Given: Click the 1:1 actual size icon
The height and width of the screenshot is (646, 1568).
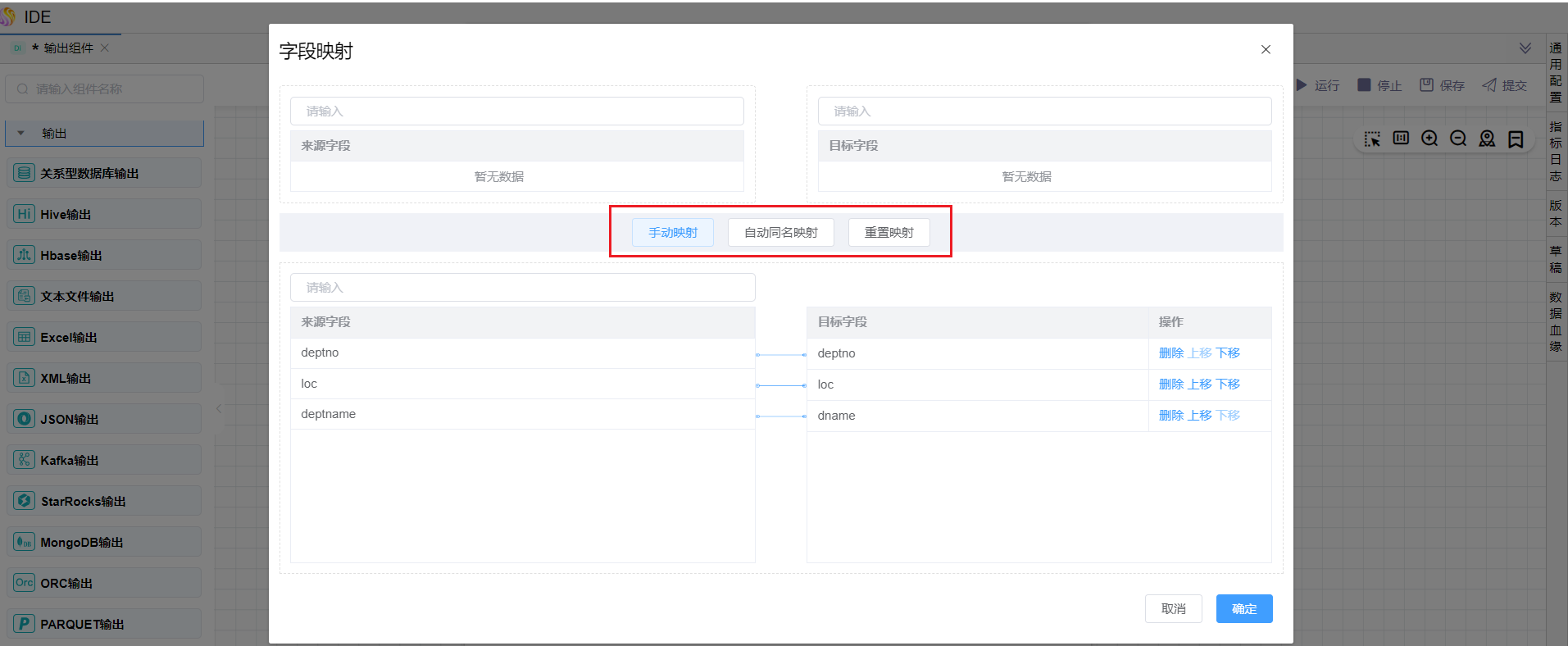Looking at the screenshot, I should click(1401, 139).
